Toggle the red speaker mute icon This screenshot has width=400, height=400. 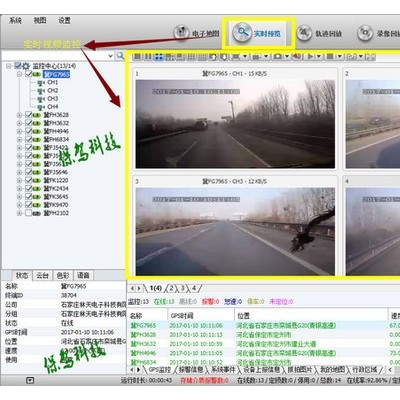(x=296, y=57)
